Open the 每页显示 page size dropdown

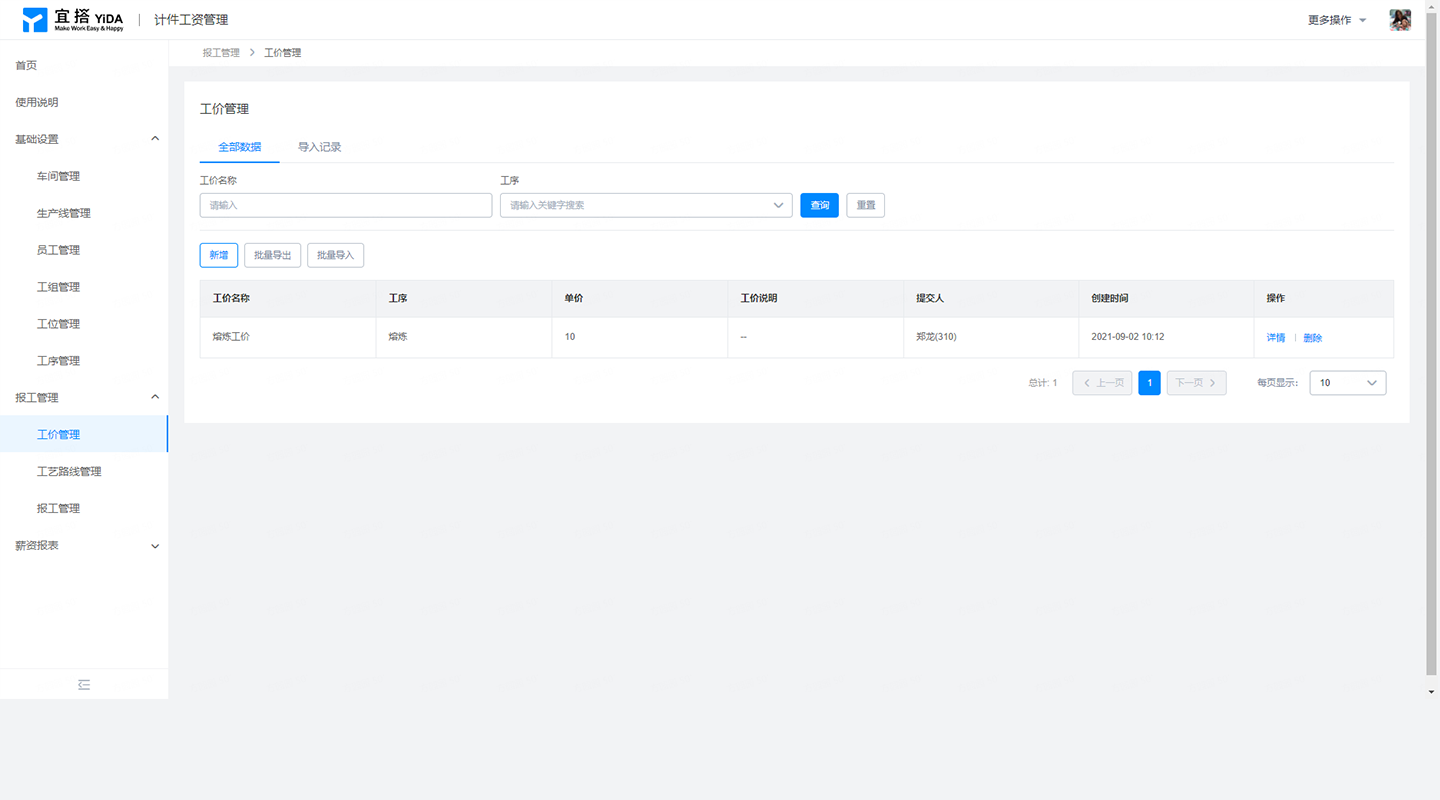click(1348, 382)
